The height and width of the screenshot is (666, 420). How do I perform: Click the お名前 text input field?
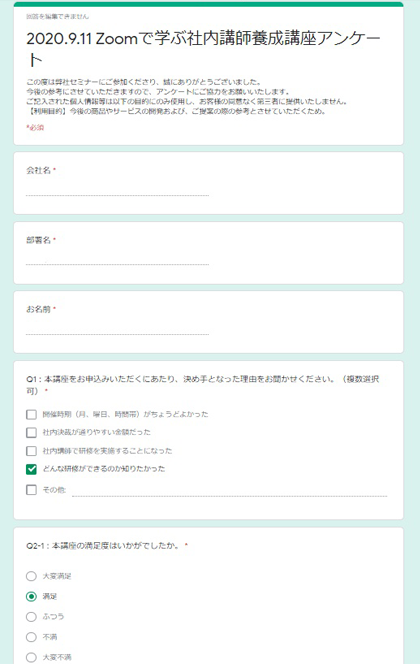point(117,328)
